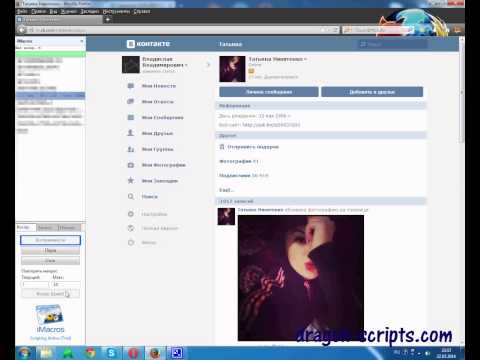Image resolution: width=480 pixels, height=360 pixels.
Task: Select the open VK browser tab
Action: 59,20
